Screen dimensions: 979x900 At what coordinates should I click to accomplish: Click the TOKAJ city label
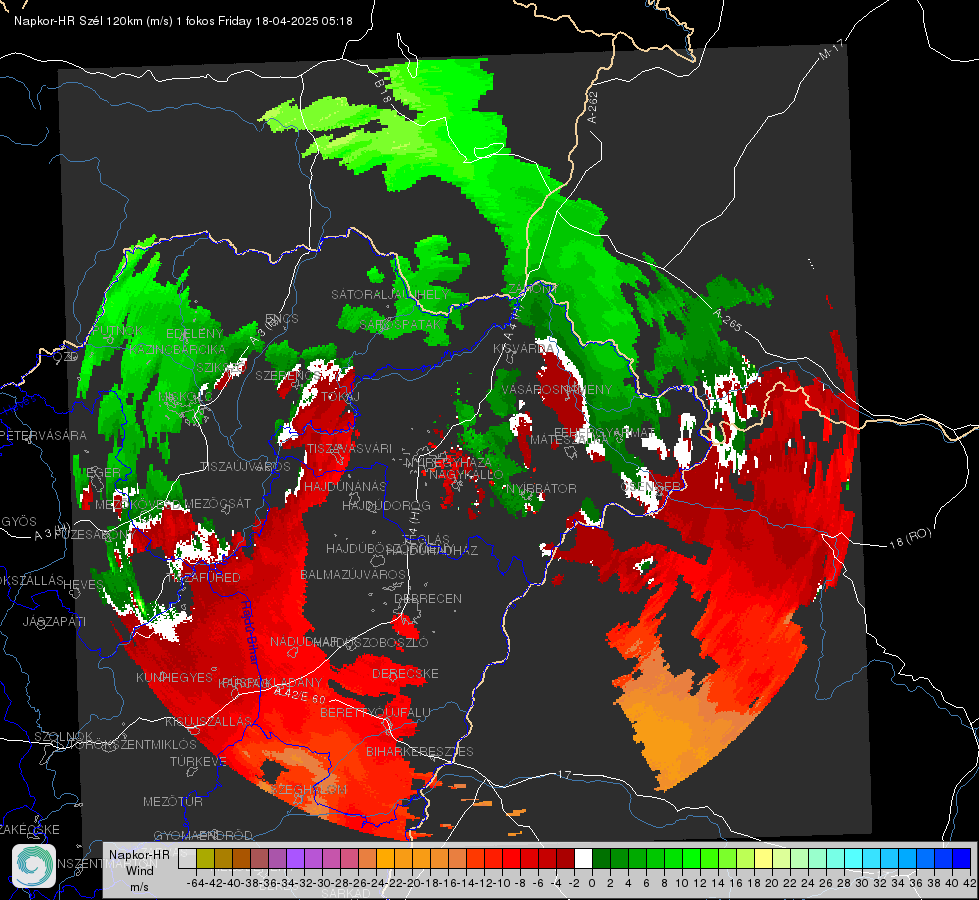click(x=341, y=397)
